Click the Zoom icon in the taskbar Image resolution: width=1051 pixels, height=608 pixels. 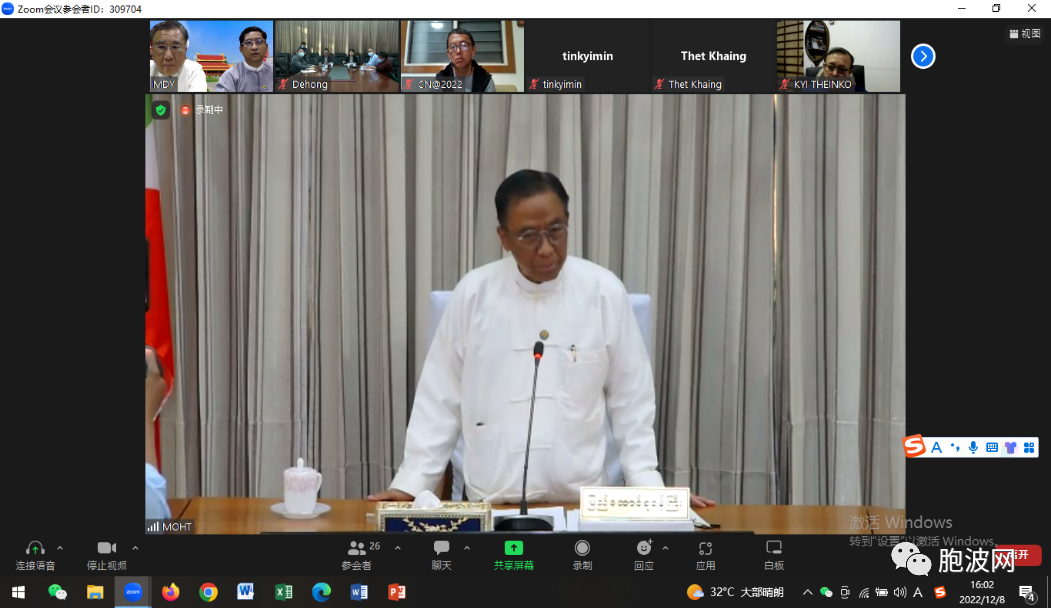tap(133, 593)
